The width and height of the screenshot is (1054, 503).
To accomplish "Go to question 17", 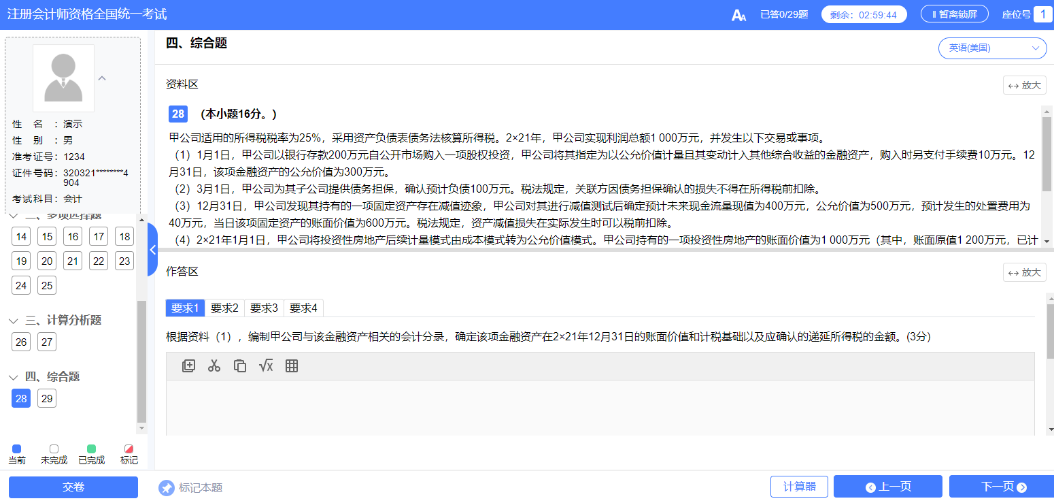I will [x=98, y=236].
